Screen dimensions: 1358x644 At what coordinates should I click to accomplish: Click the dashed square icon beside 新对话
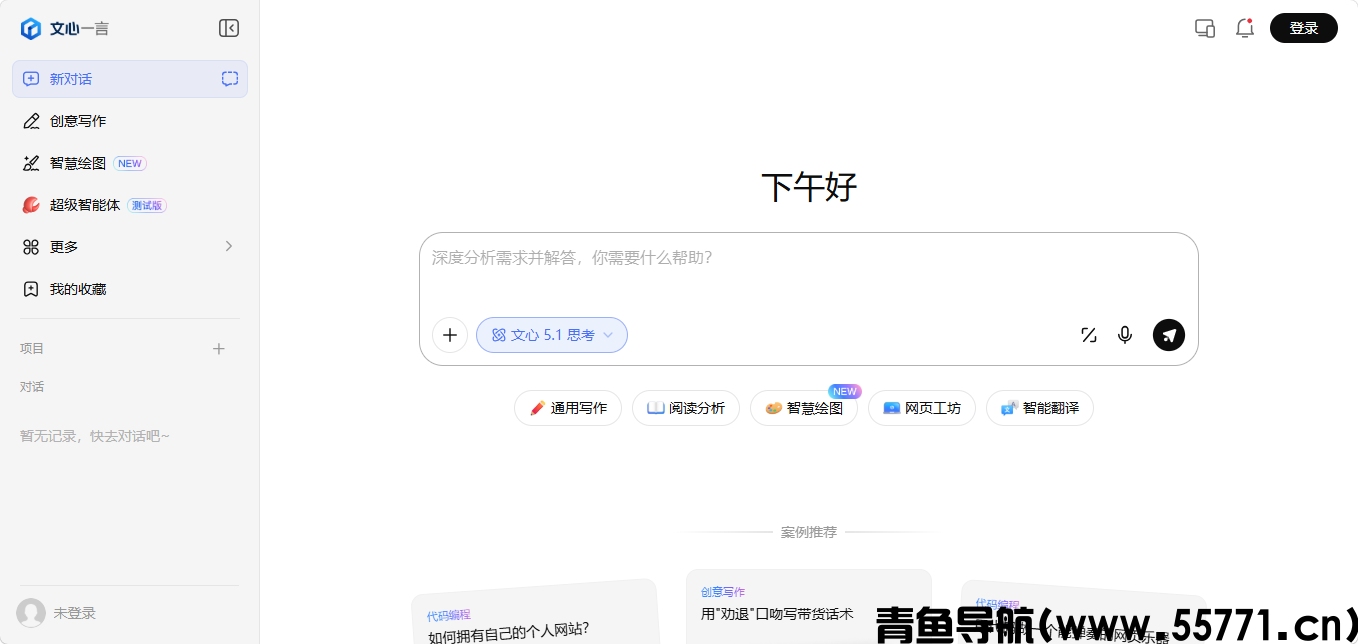click(230, 79)
